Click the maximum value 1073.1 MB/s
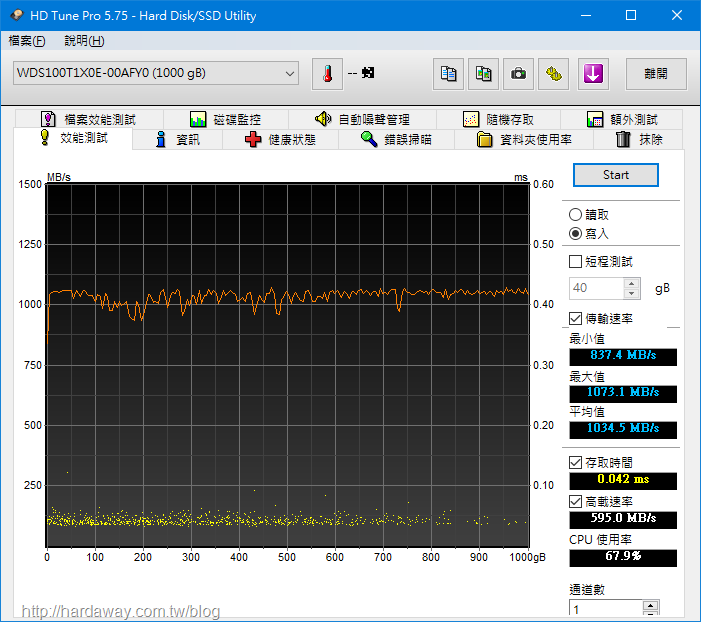The width and height of the screenshot is (701, 622). [623, 393]
